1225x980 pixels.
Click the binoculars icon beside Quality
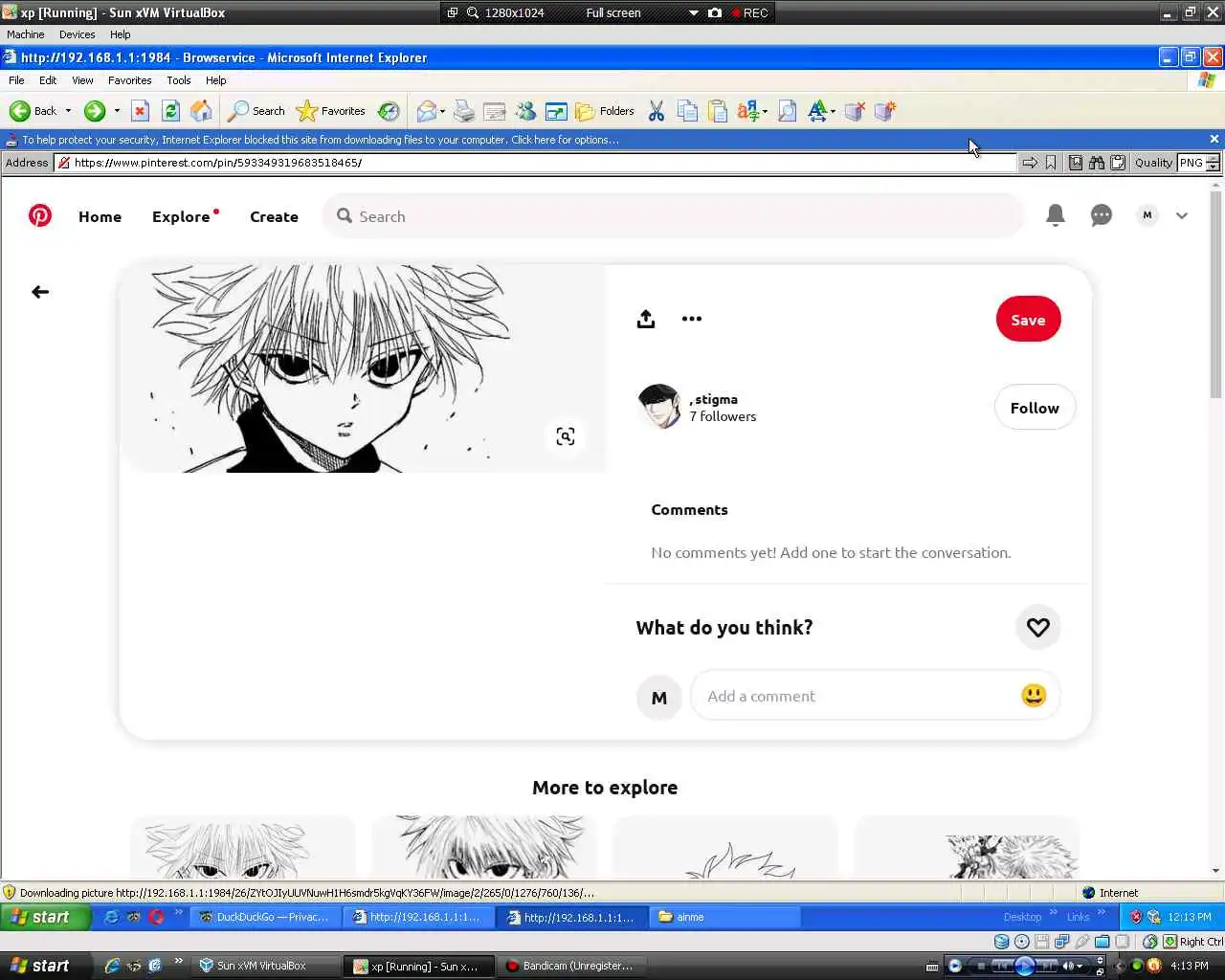point(1097,163)
